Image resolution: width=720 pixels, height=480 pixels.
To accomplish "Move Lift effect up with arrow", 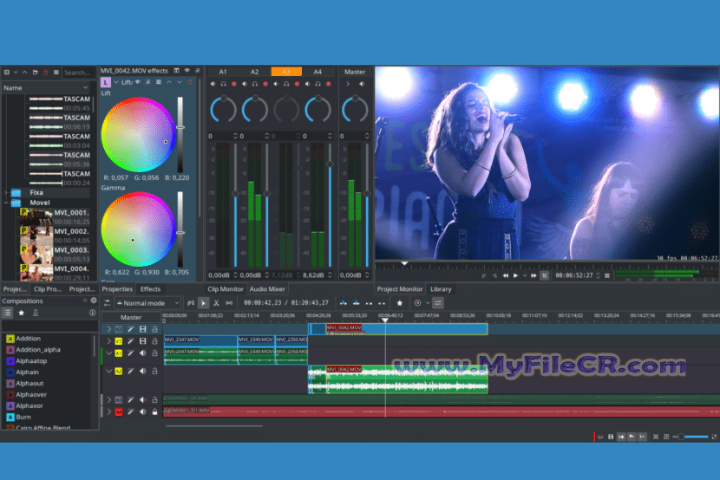I will pos(169,82).
